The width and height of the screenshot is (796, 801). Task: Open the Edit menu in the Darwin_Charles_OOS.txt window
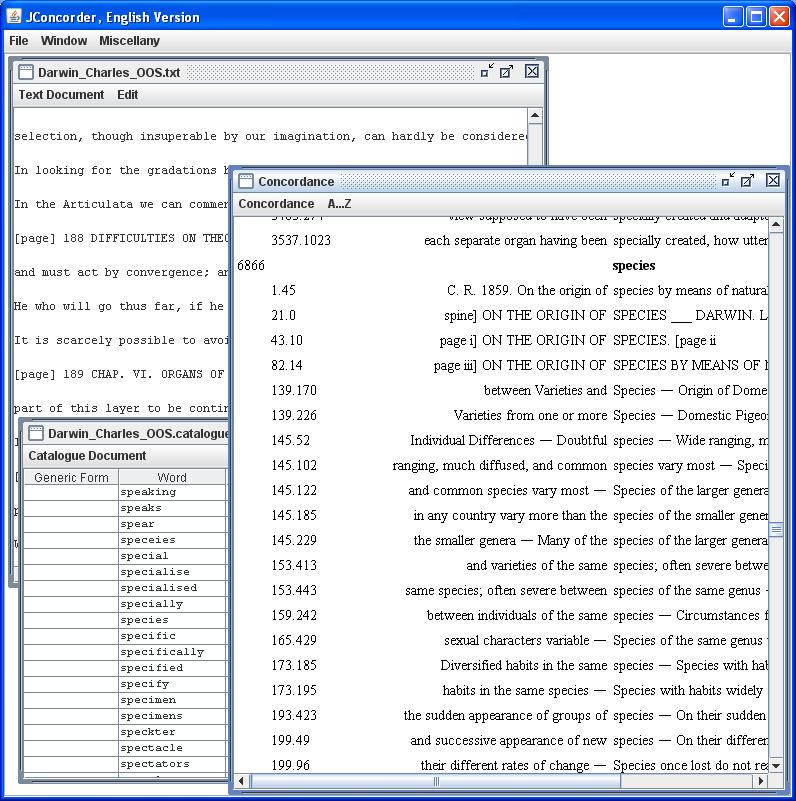tap(127, 95)
